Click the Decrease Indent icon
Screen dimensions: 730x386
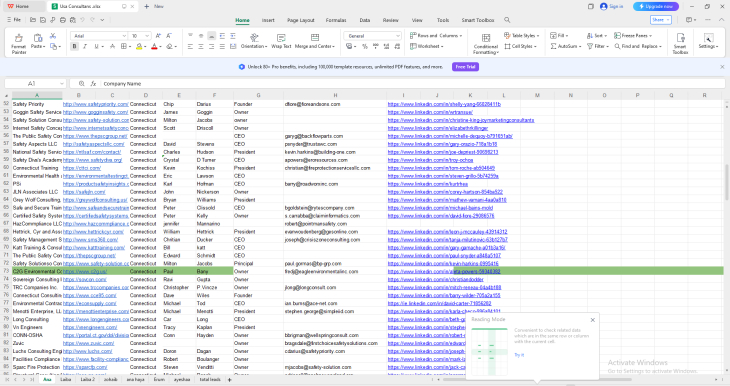pos(222,36)
